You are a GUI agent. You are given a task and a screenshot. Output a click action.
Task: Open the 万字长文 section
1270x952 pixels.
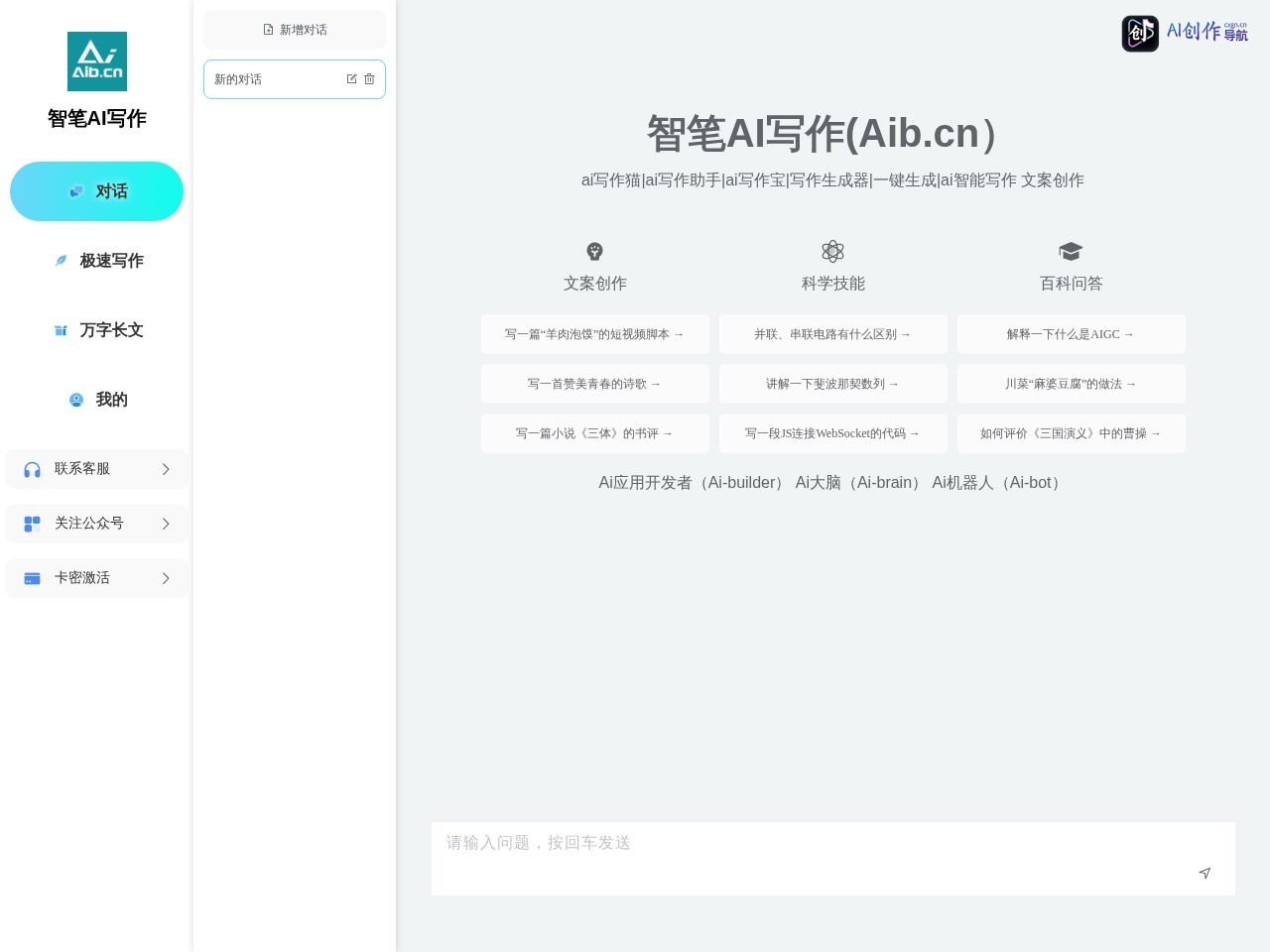[97, 330]
